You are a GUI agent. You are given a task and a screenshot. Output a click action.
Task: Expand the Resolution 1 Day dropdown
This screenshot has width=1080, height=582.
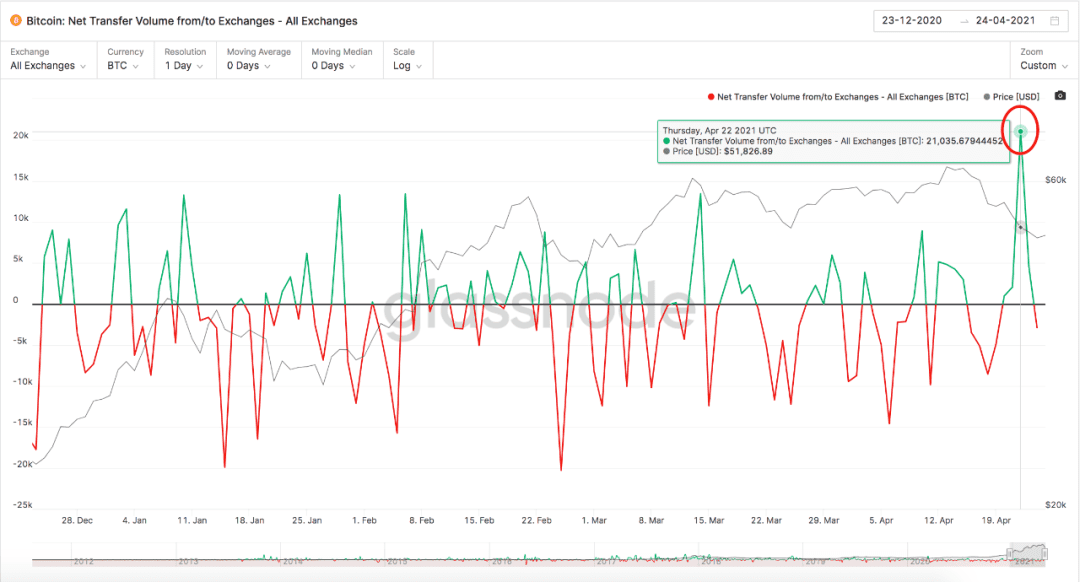185,59
